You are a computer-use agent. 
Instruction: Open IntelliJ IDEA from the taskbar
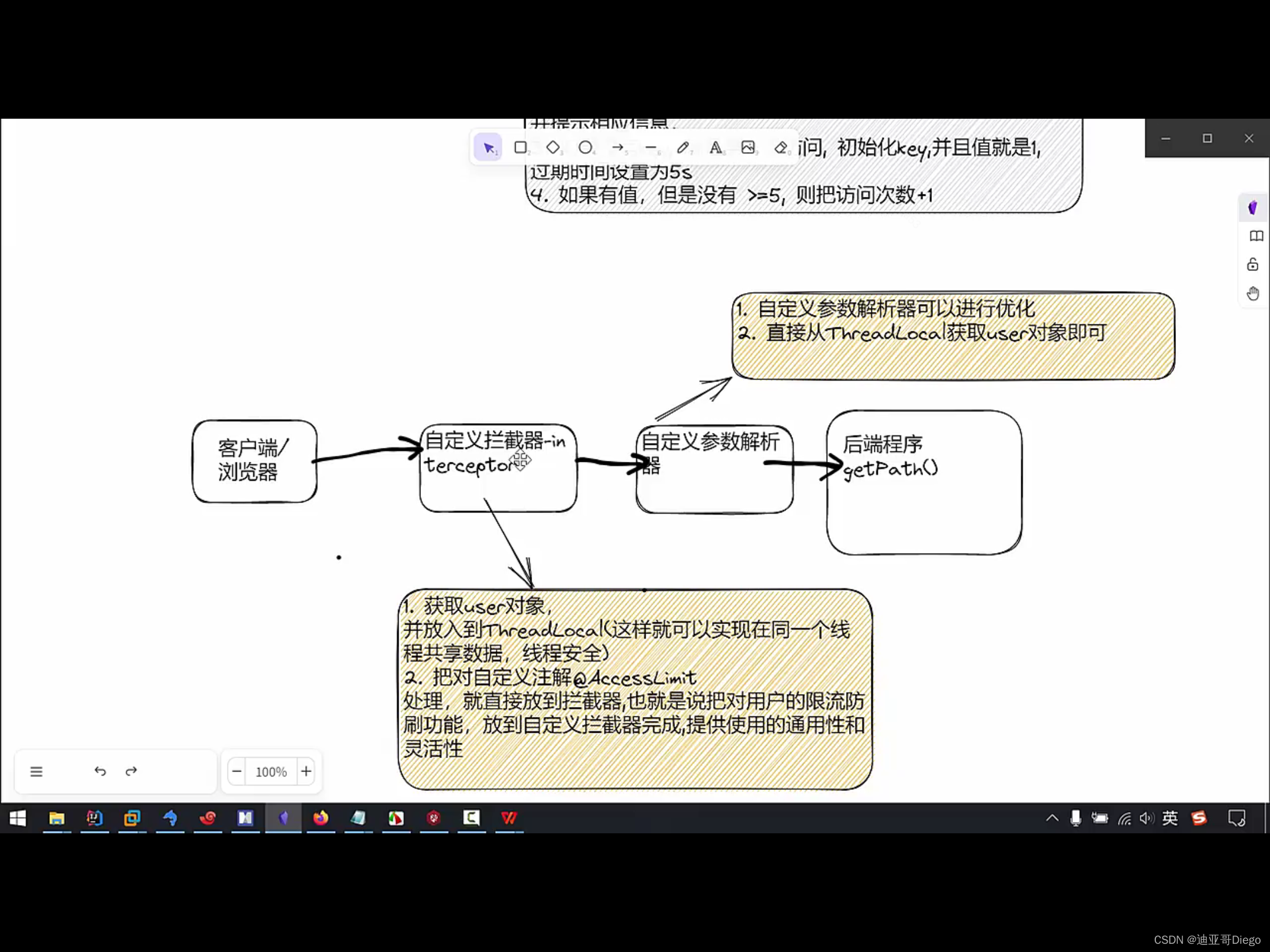tap(94, 818)
